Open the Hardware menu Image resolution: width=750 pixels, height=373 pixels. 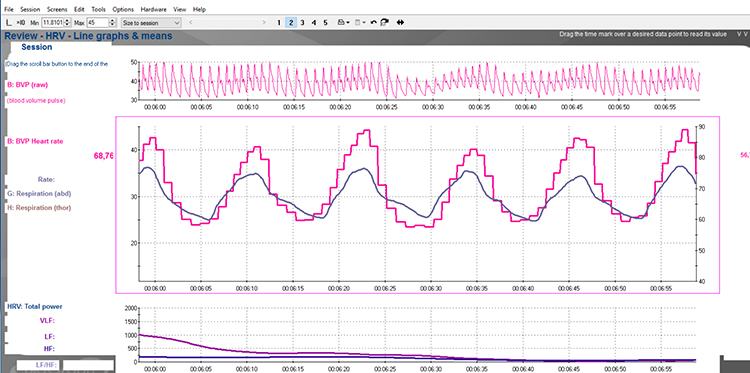tap(154, 9)
